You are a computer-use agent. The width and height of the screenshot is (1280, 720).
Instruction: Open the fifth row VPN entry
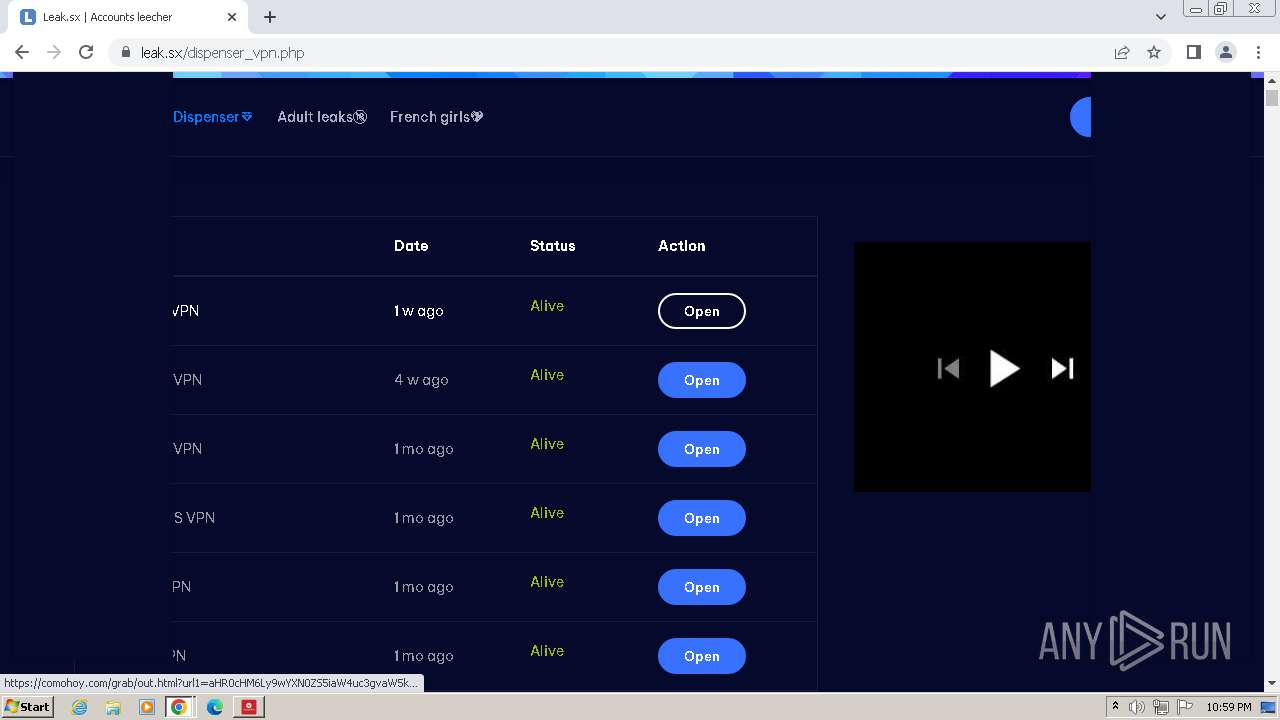(701, 587)
